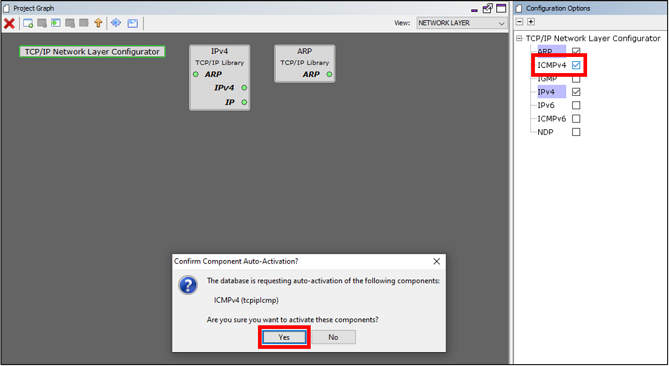Select the ICMPv4 tree item label

coord(552,65)
